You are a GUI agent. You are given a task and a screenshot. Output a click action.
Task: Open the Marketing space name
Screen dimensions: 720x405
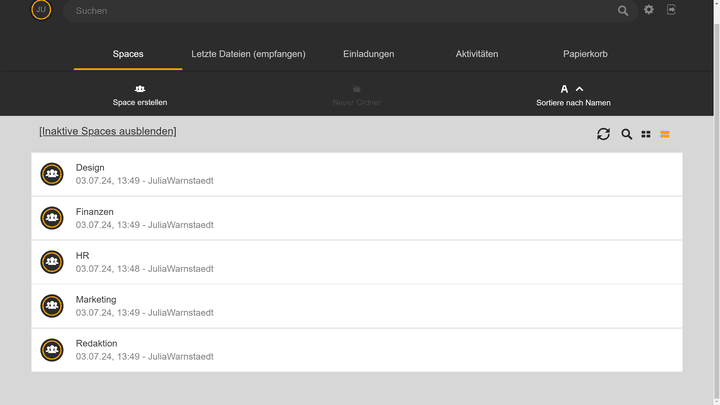(96, 299)
